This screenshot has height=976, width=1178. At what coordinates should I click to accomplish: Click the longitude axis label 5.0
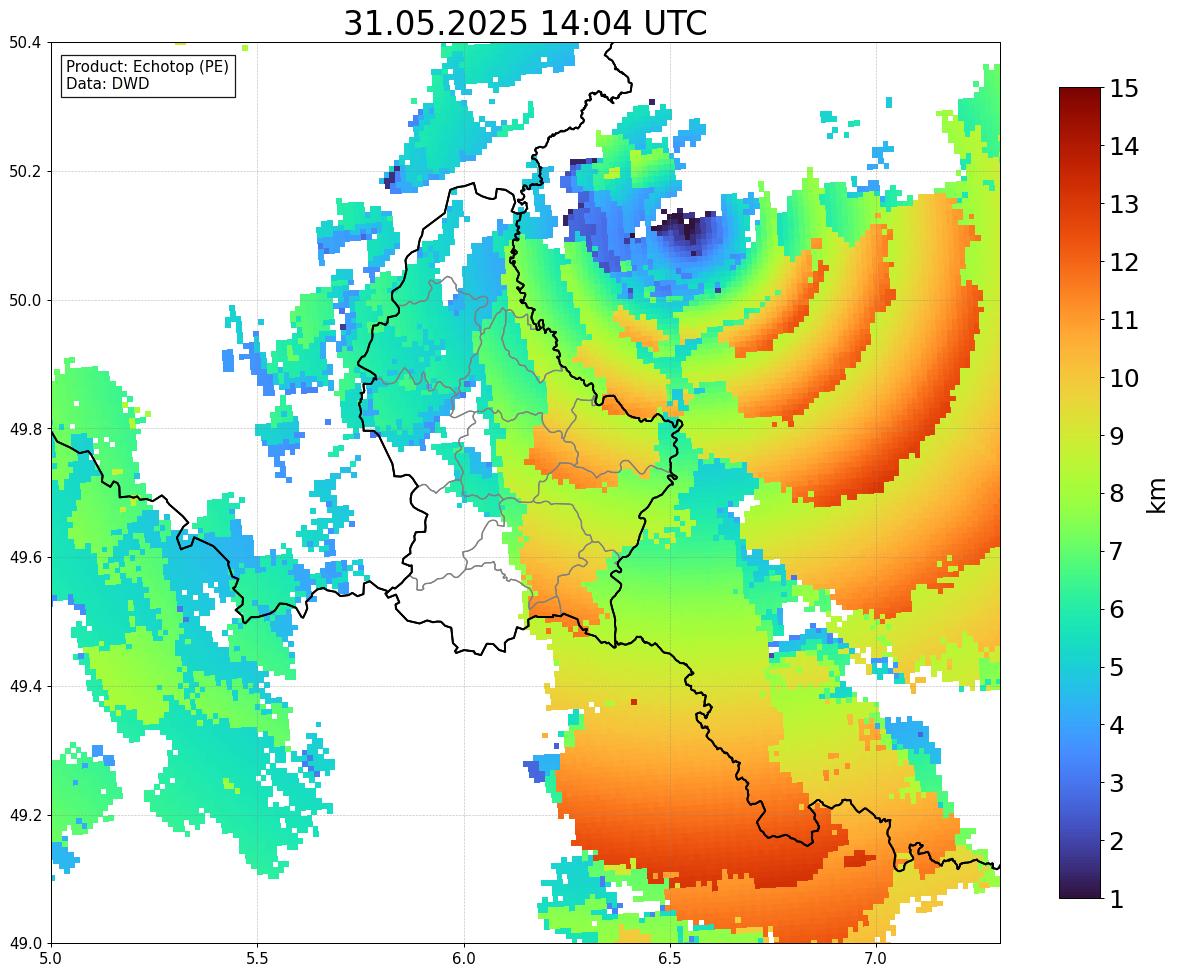click(x=51, y=959)
